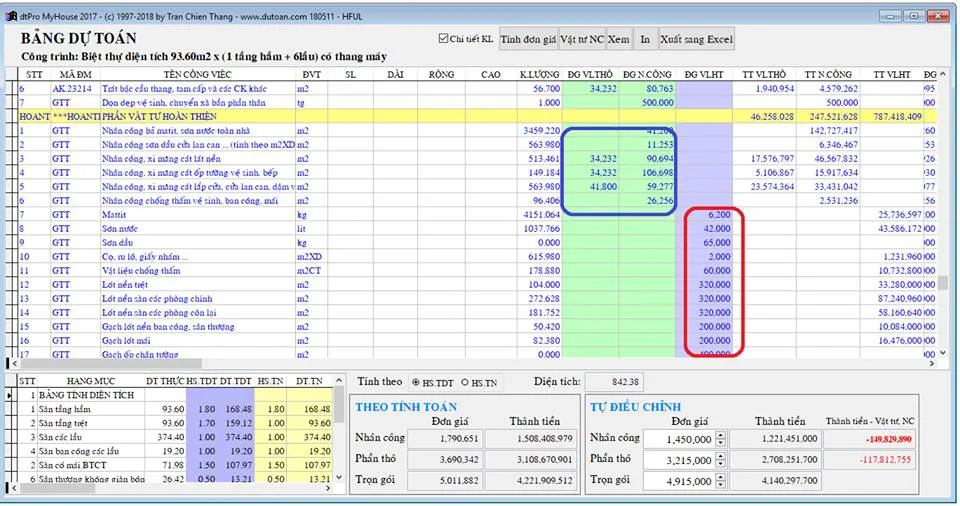Toggle the Chi tiết KL checkbox
This screenshot has height=506, width=960.
pos(444,39)
